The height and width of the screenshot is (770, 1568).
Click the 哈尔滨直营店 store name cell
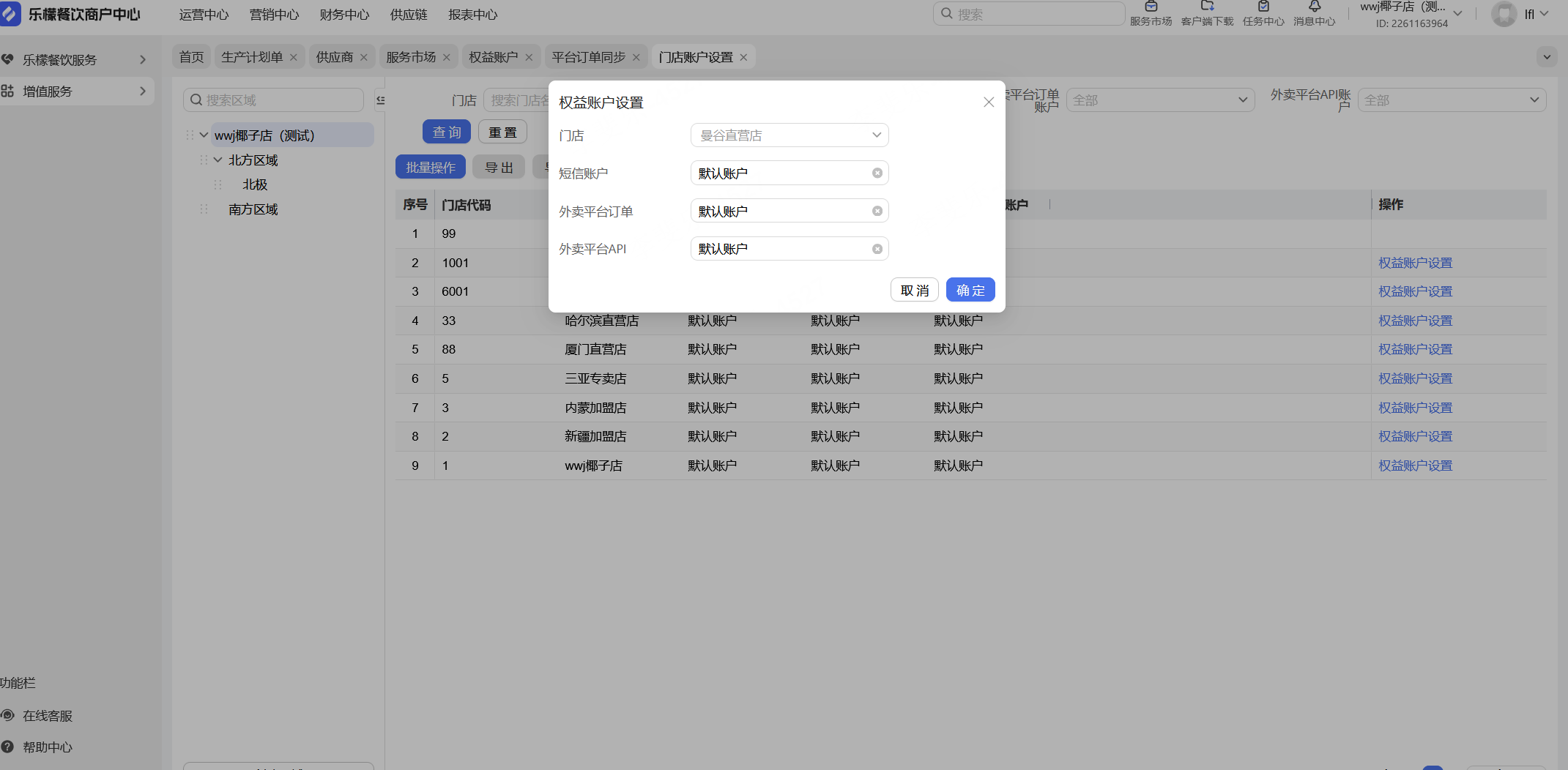(602, 321)
